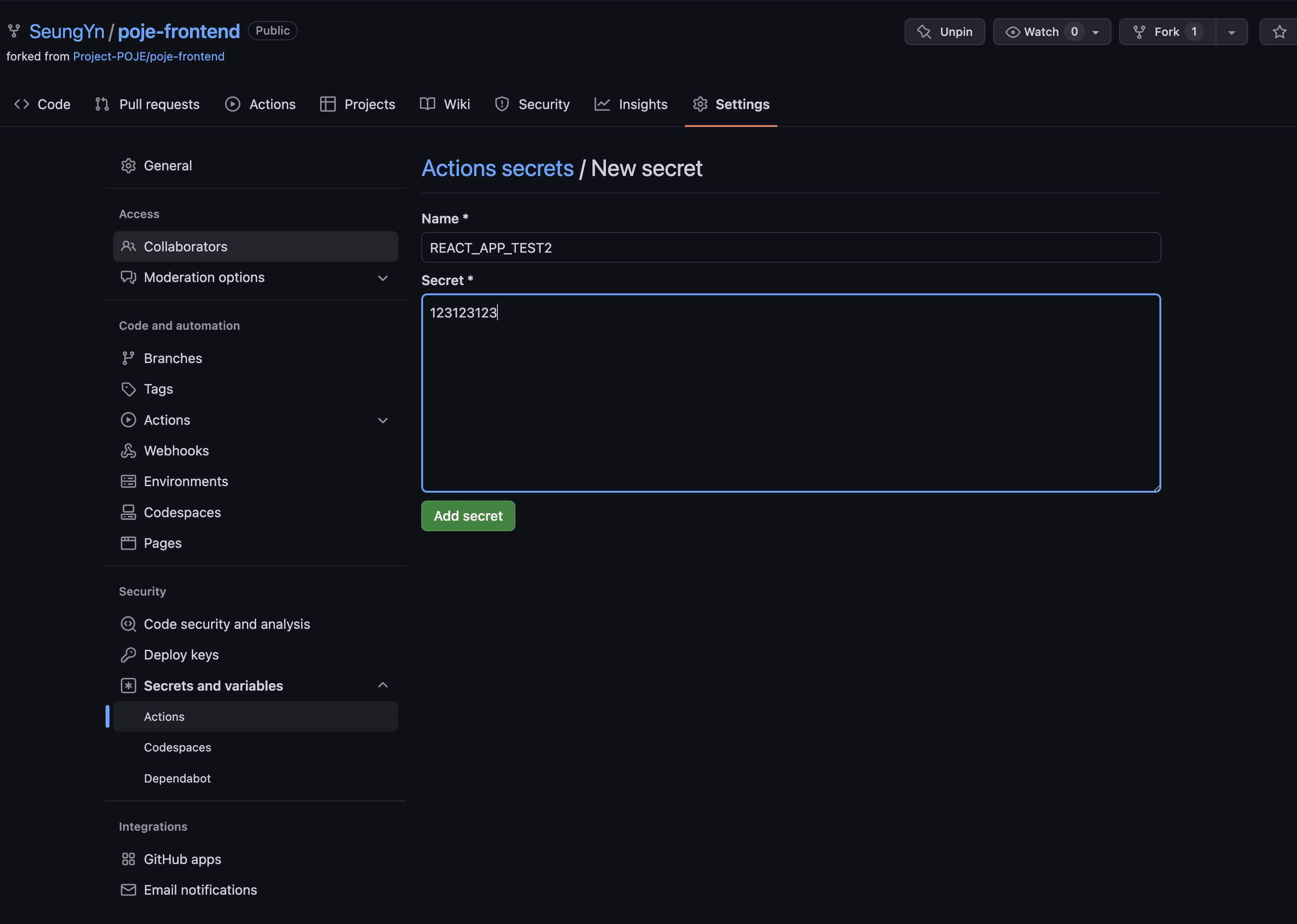The image size is (1297, 924).
Task: Click the Environments server icon
Action: [129, 481]
